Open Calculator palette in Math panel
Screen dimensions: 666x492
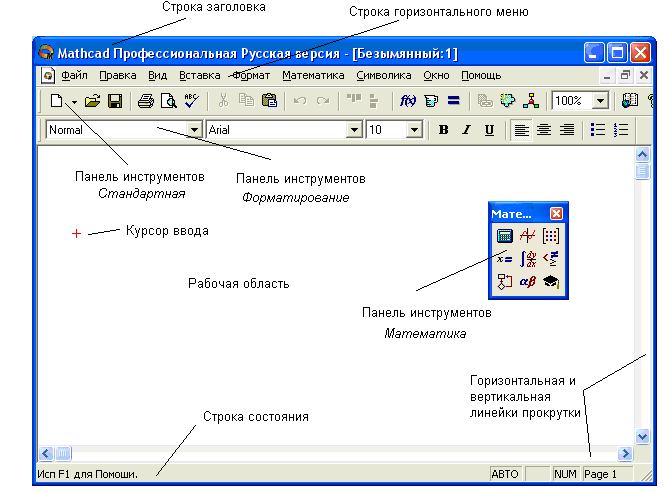pos(505,236)
